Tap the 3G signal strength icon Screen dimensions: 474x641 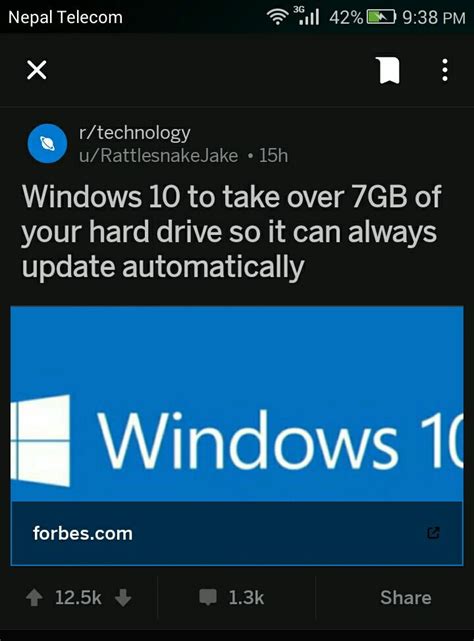coord(306,16)
